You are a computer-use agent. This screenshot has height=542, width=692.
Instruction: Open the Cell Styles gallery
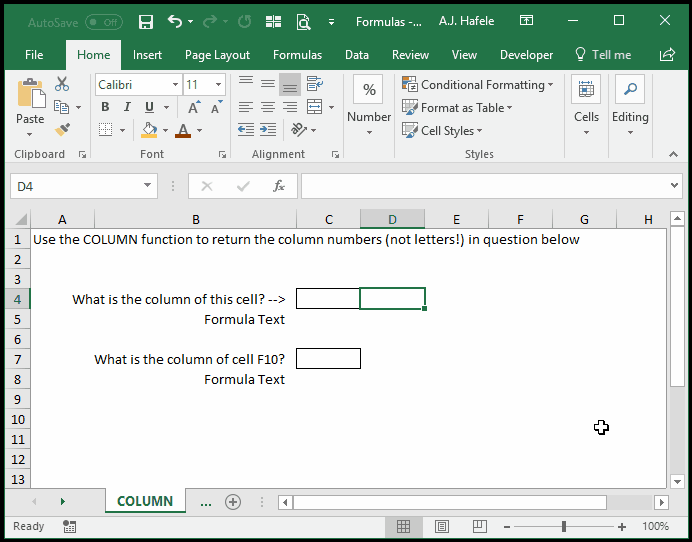coord(442,131)
